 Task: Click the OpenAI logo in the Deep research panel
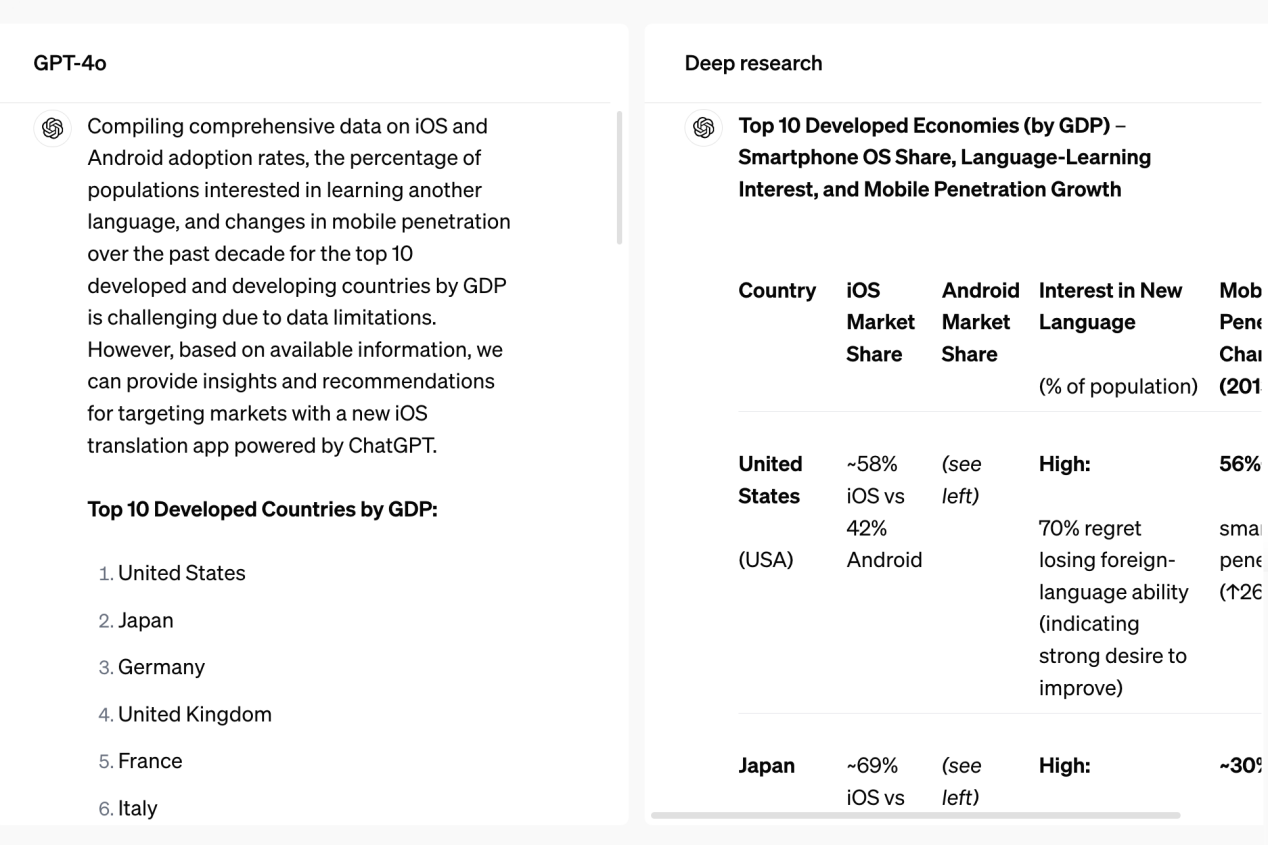pyautogui.click(x=703, y=128)
